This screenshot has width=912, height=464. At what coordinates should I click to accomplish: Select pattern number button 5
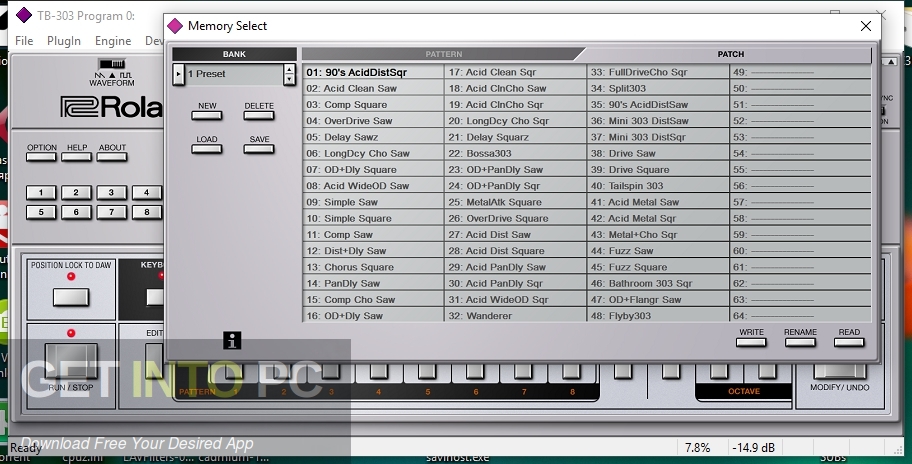pos(41,212)
